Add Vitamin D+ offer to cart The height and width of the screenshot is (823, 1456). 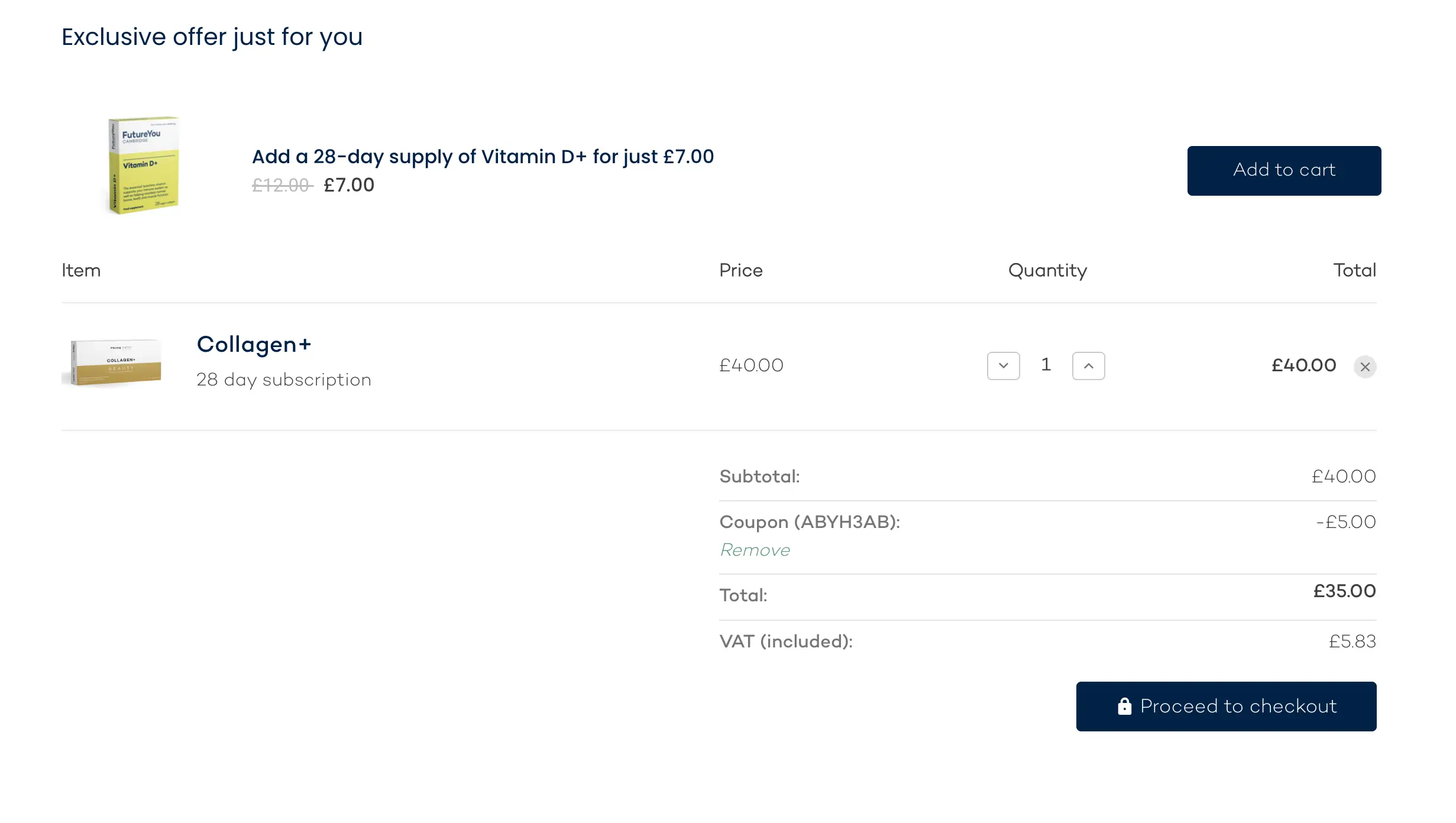[x=1283, y=170]
